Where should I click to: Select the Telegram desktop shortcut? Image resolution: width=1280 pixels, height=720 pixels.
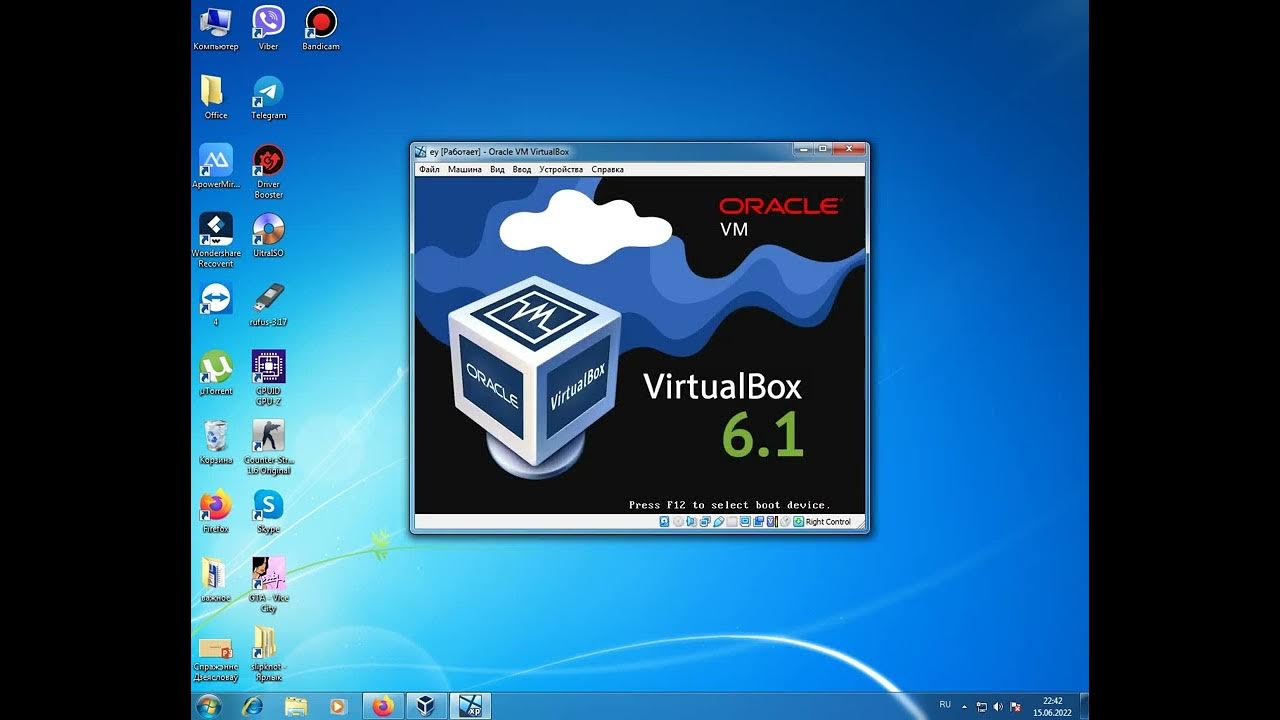point(268,97)
